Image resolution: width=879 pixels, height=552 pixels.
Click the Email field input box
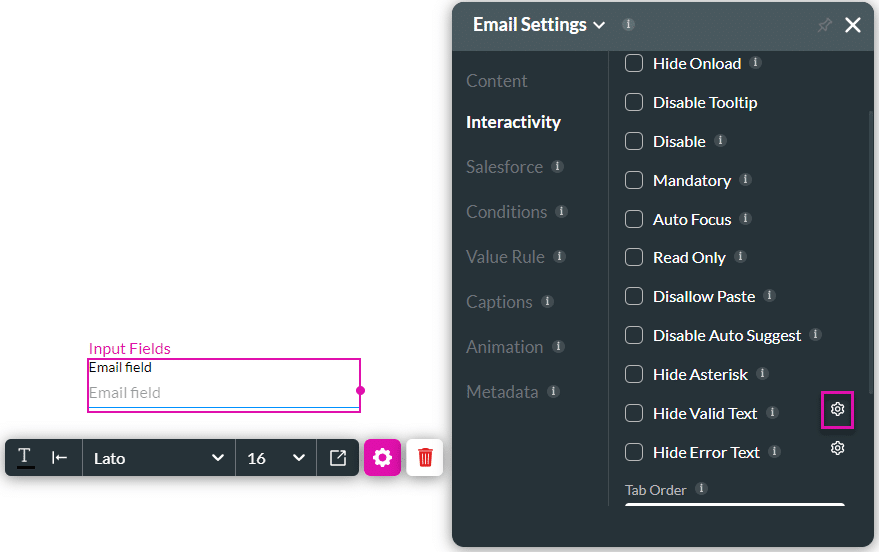coord(222,393)
